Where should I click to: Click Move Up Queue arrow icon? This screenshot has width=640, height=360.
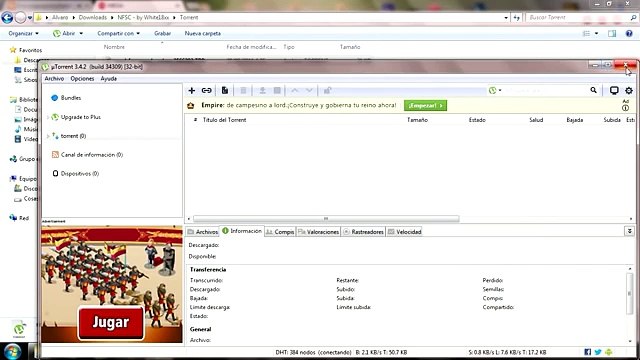295,90
